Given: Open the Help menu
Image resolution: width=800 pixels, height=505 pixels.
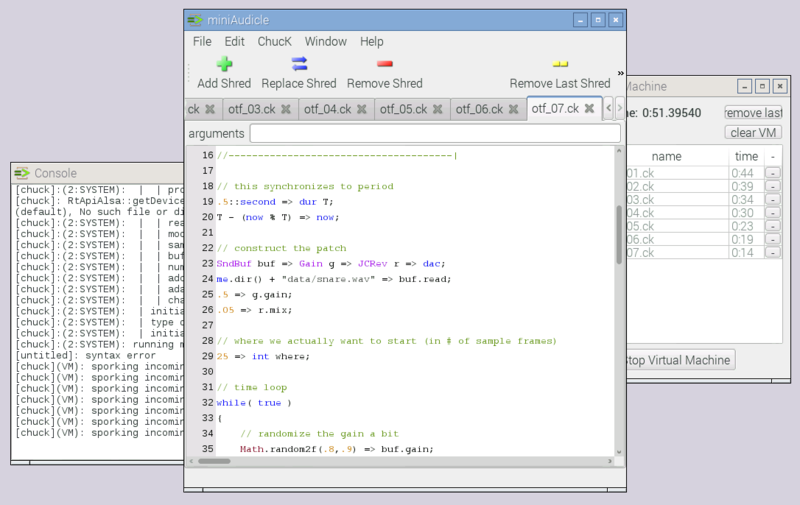Looking at the screenshot, I should coord(371,42).
